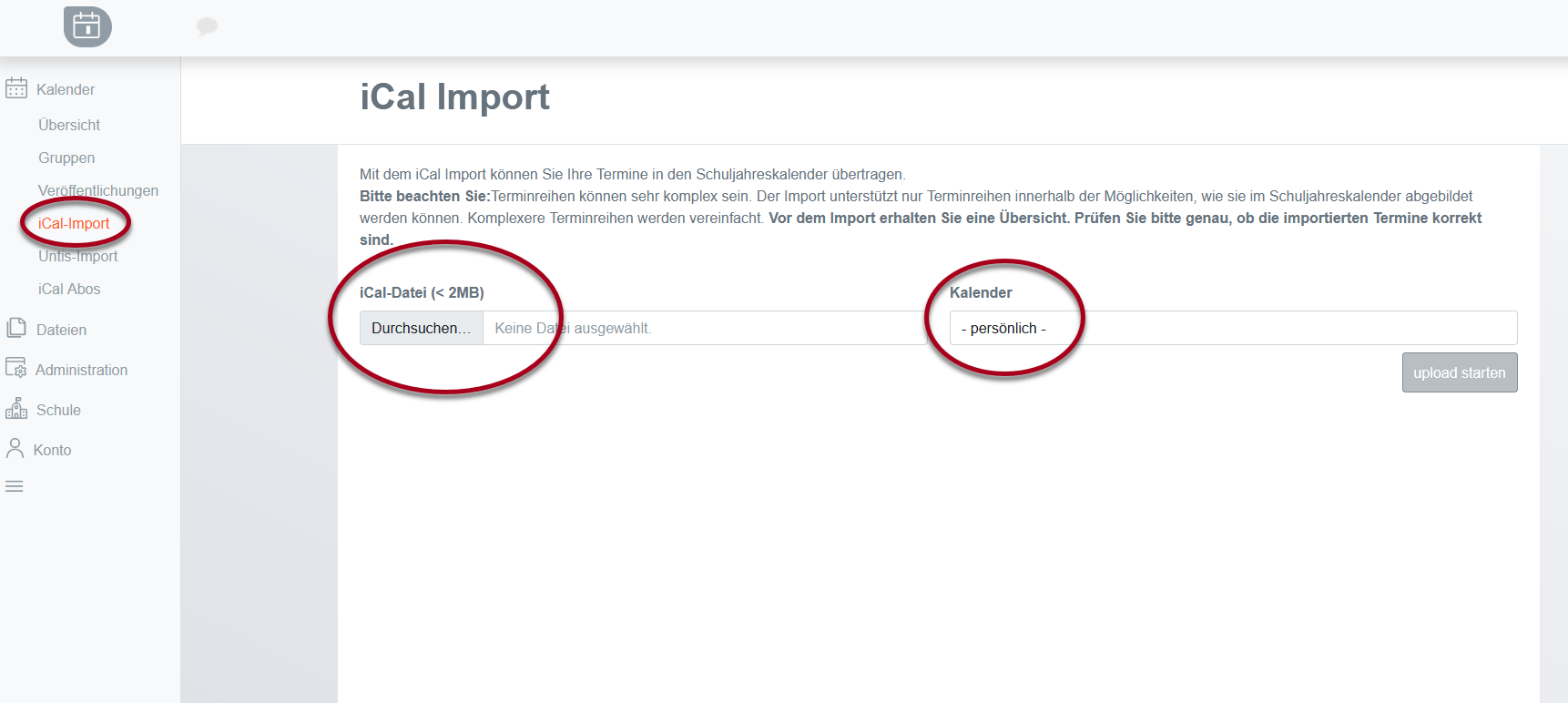Image resolution: width=1568 pixels, height=703 pixels.
Task: Open the Kalender dropdown showing '- persönlich -'
Action: [1233, 328]
